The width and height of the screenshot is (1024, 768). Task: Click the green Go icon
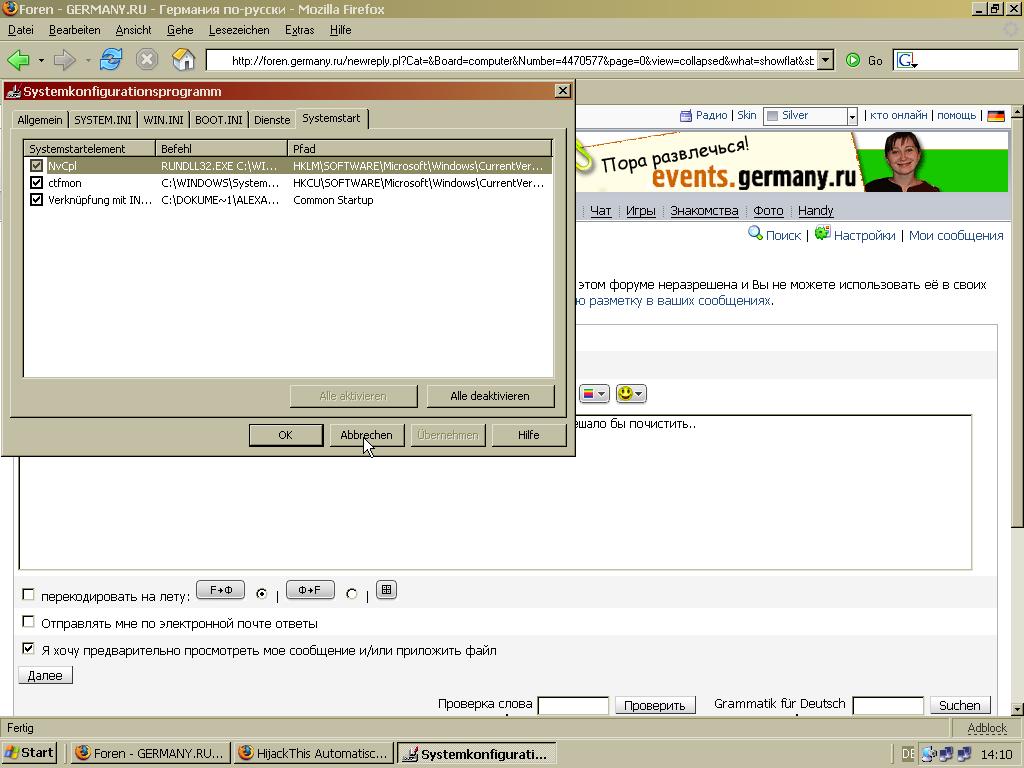pos(853,61)
